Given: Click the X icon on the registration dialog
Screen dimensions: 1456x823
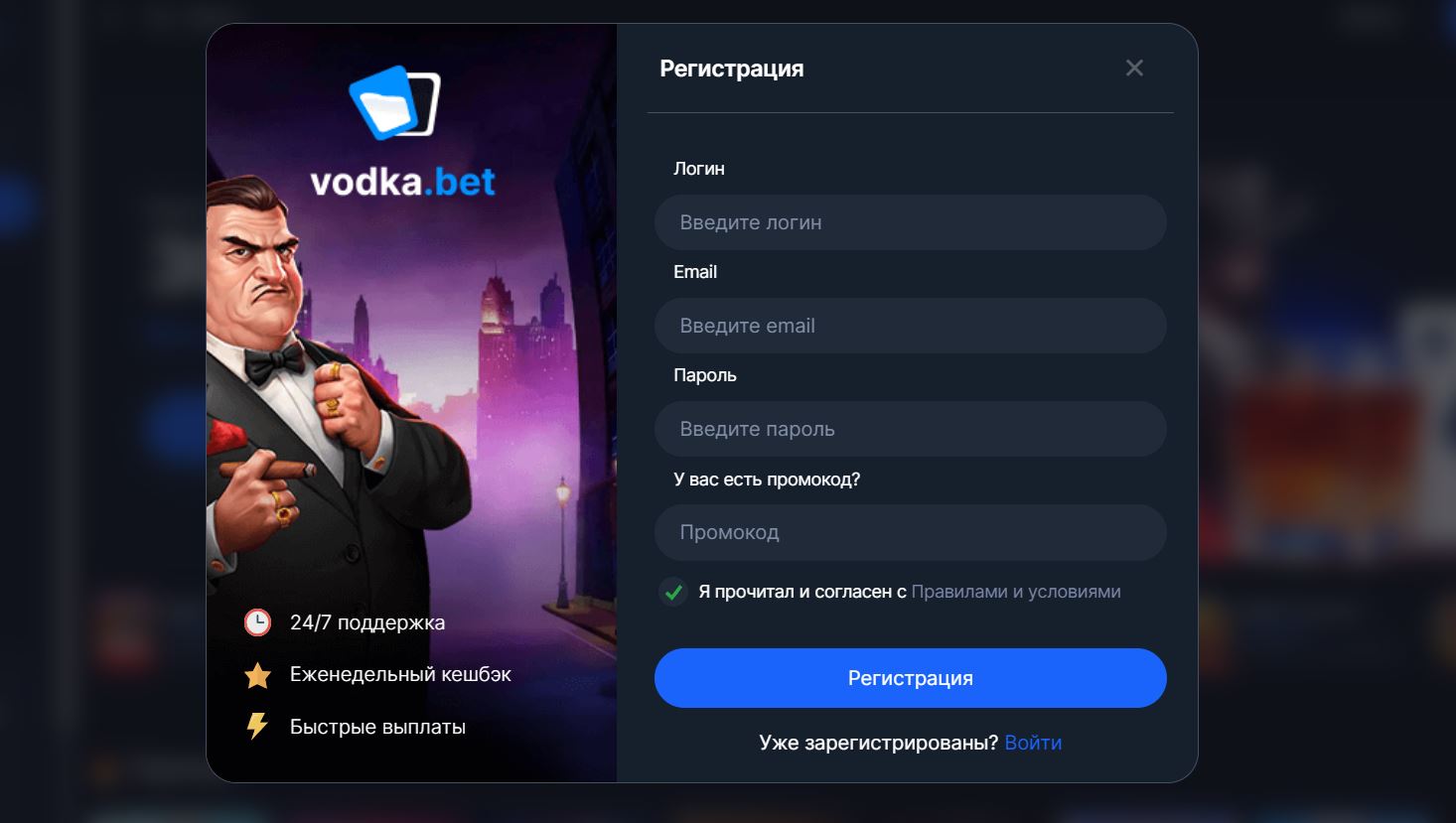Looking at the screenshot, I should (x=1134, y=68).
